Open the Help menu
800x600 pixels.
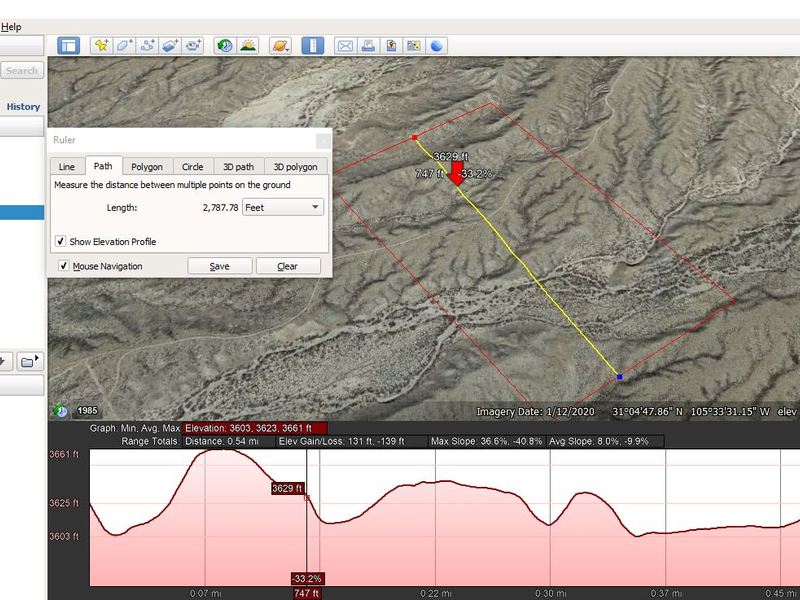coord(11,27)
